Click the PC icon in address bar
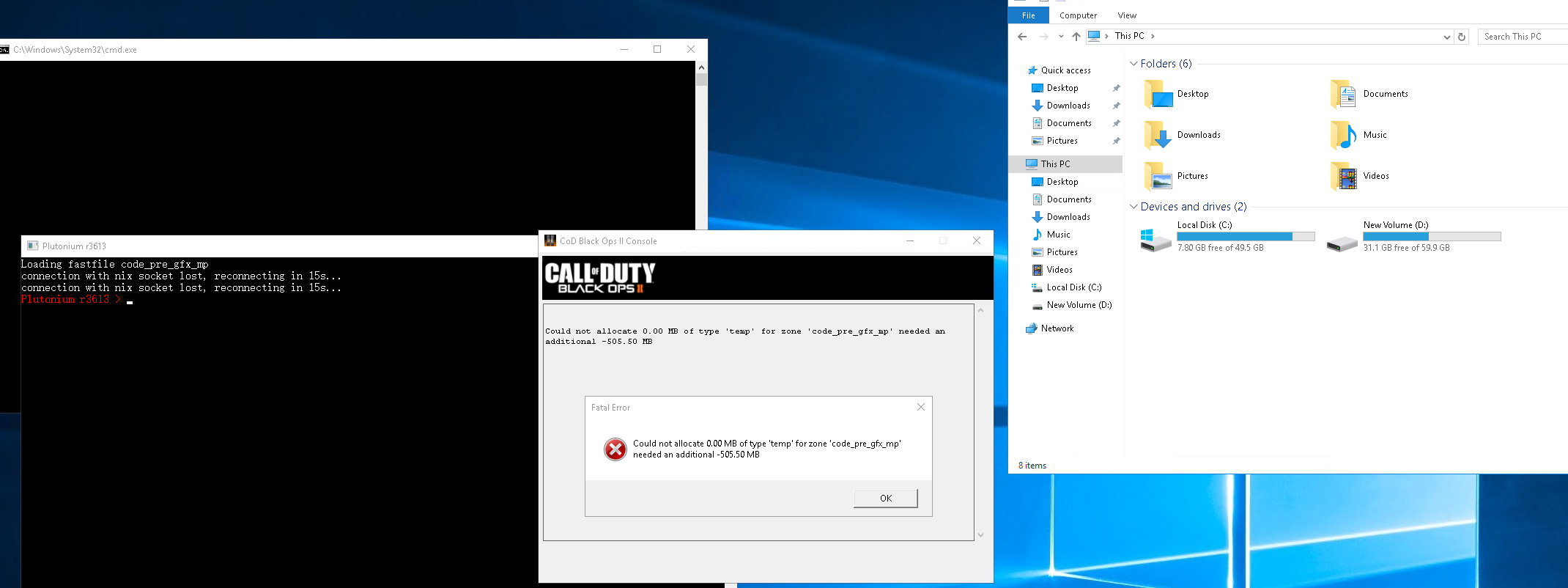Viewport: 1568px width, 588px height. pyautogui.click(x=1094, y=36)
